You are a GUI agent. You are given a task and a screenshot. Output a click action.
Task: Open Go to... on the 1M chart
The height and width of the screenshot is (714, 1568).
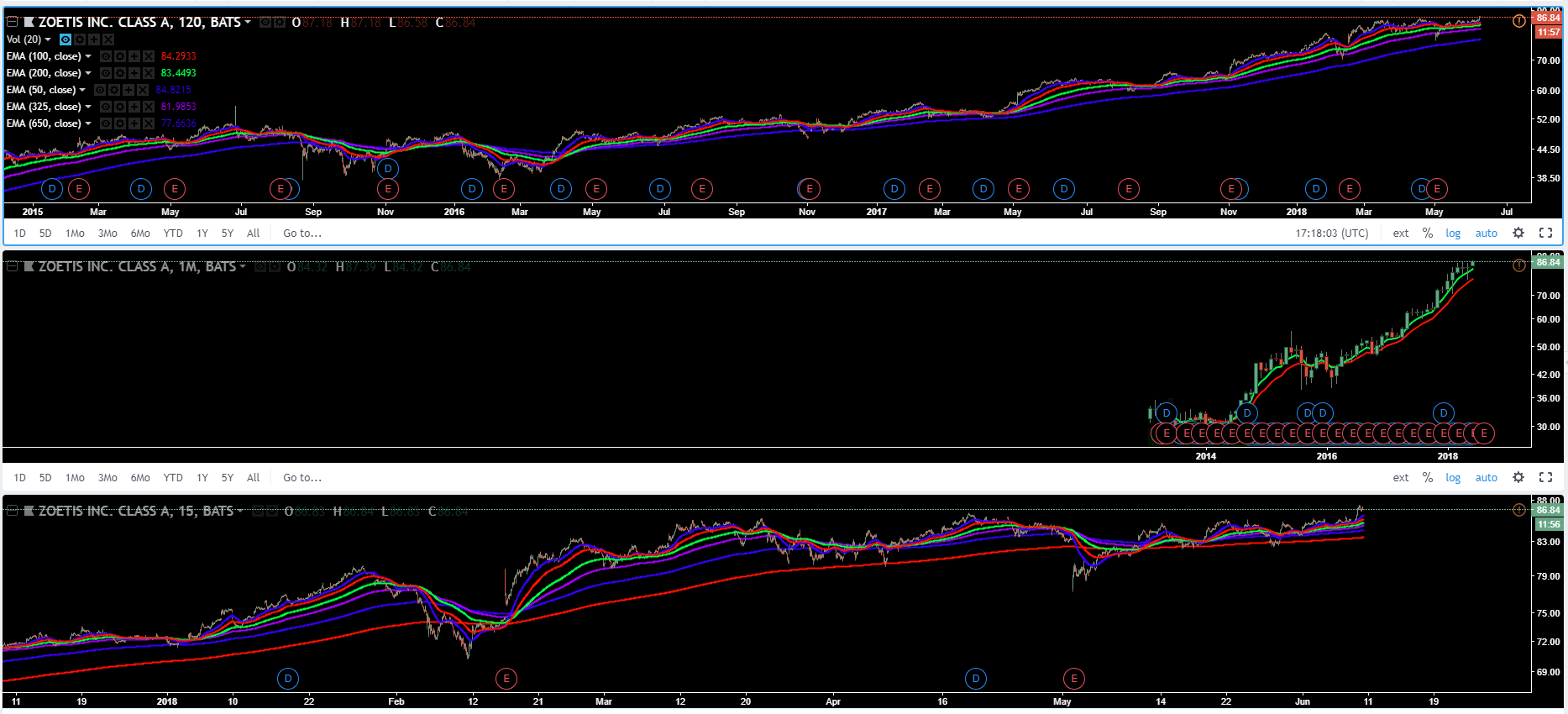tap(302, 478)
